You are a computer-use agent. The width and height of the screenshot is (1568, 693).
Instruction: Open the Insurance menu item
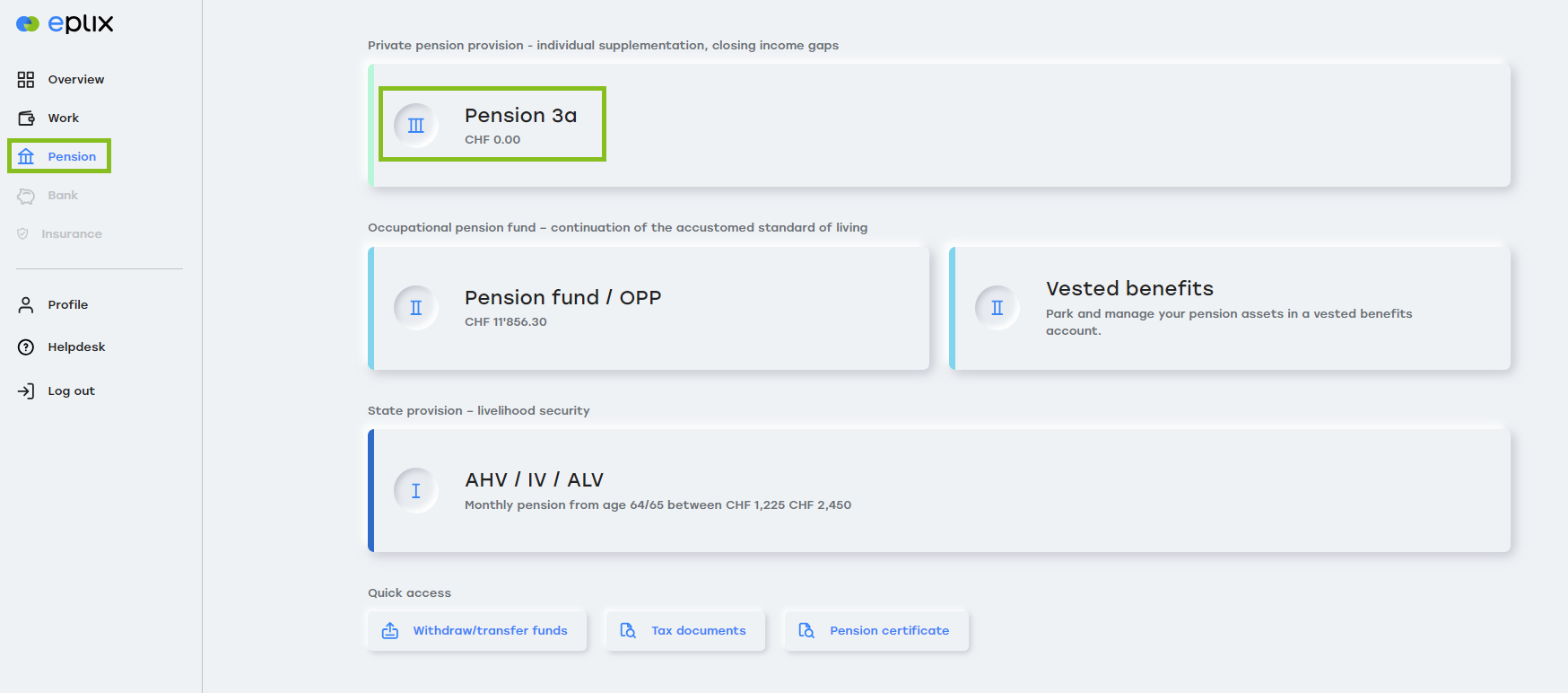[x=71, y=234]
